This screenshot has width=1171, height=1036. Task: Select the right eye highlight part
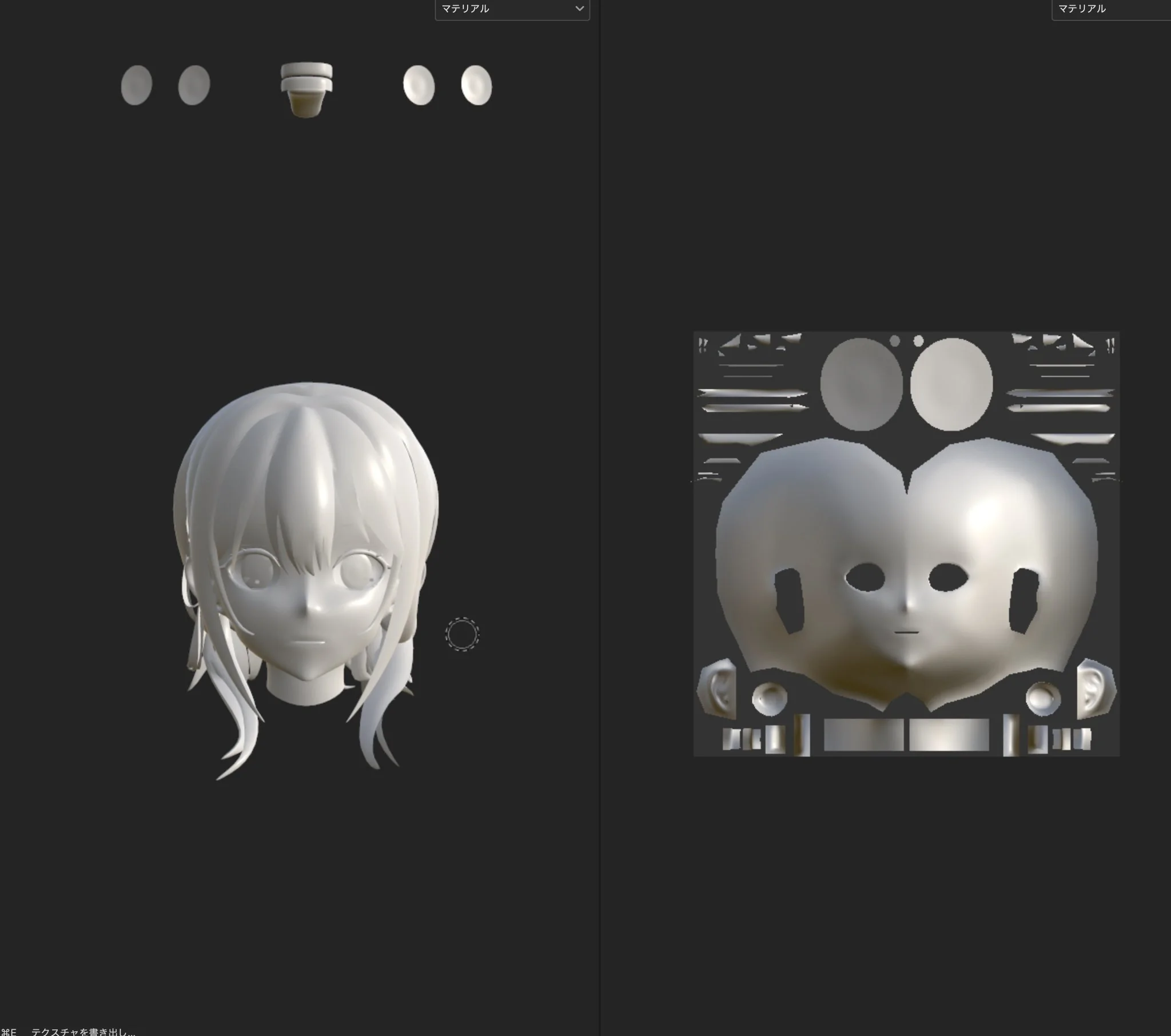[475, 85]
